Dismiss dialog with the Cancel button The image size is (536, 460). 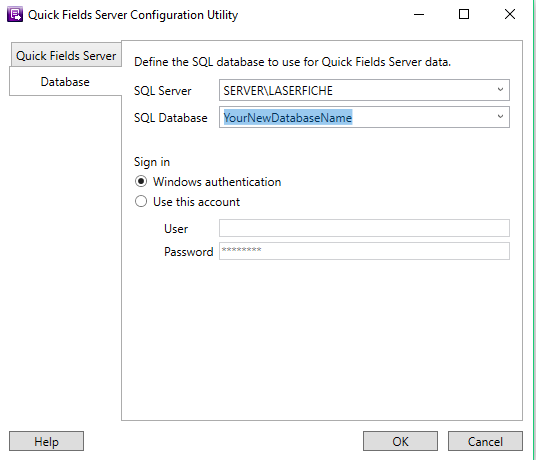click(485, 441)
